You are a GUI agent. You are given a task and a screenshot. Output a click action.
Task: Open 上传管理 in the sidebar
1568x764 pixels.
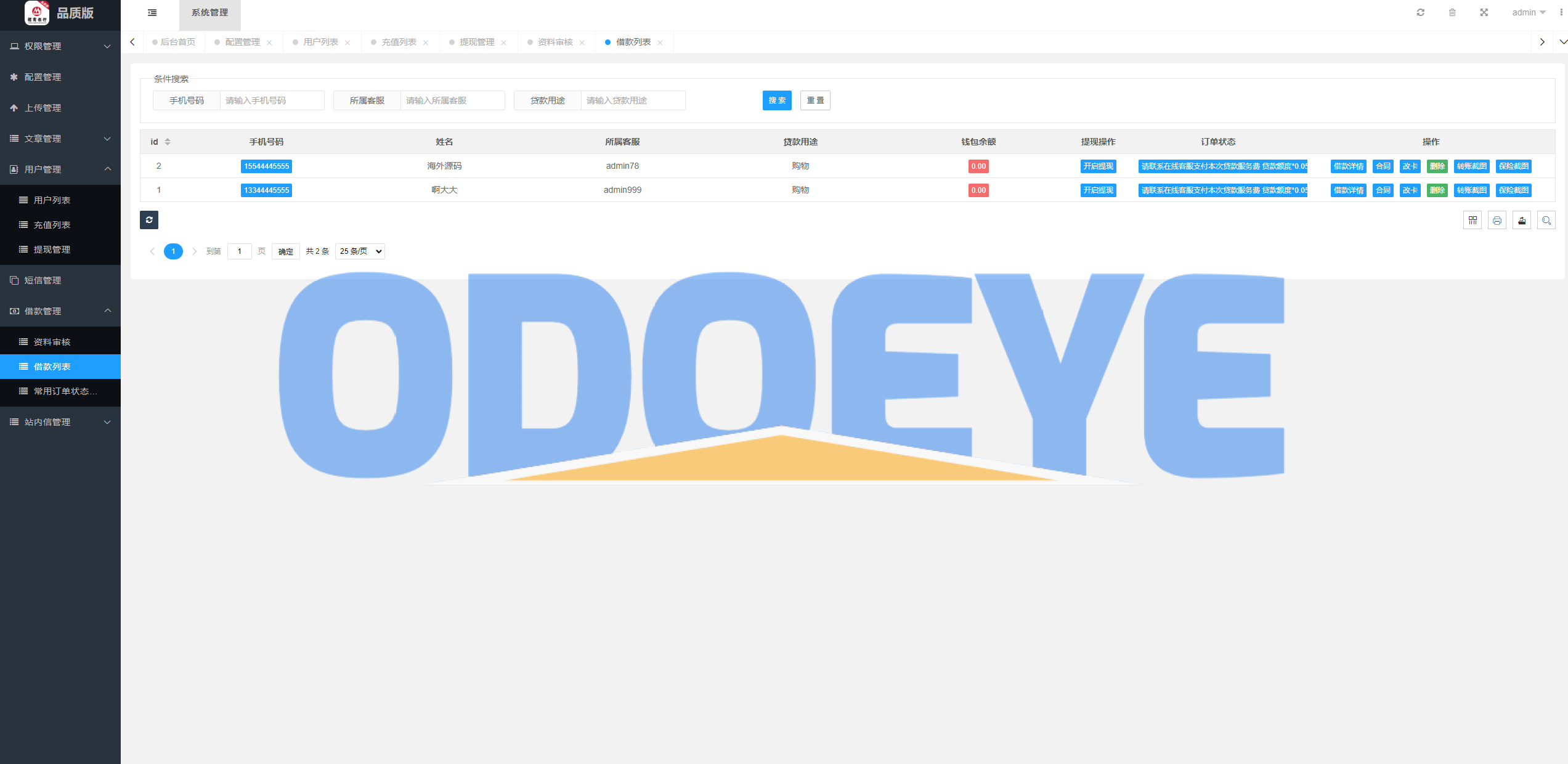coord(60,108)
